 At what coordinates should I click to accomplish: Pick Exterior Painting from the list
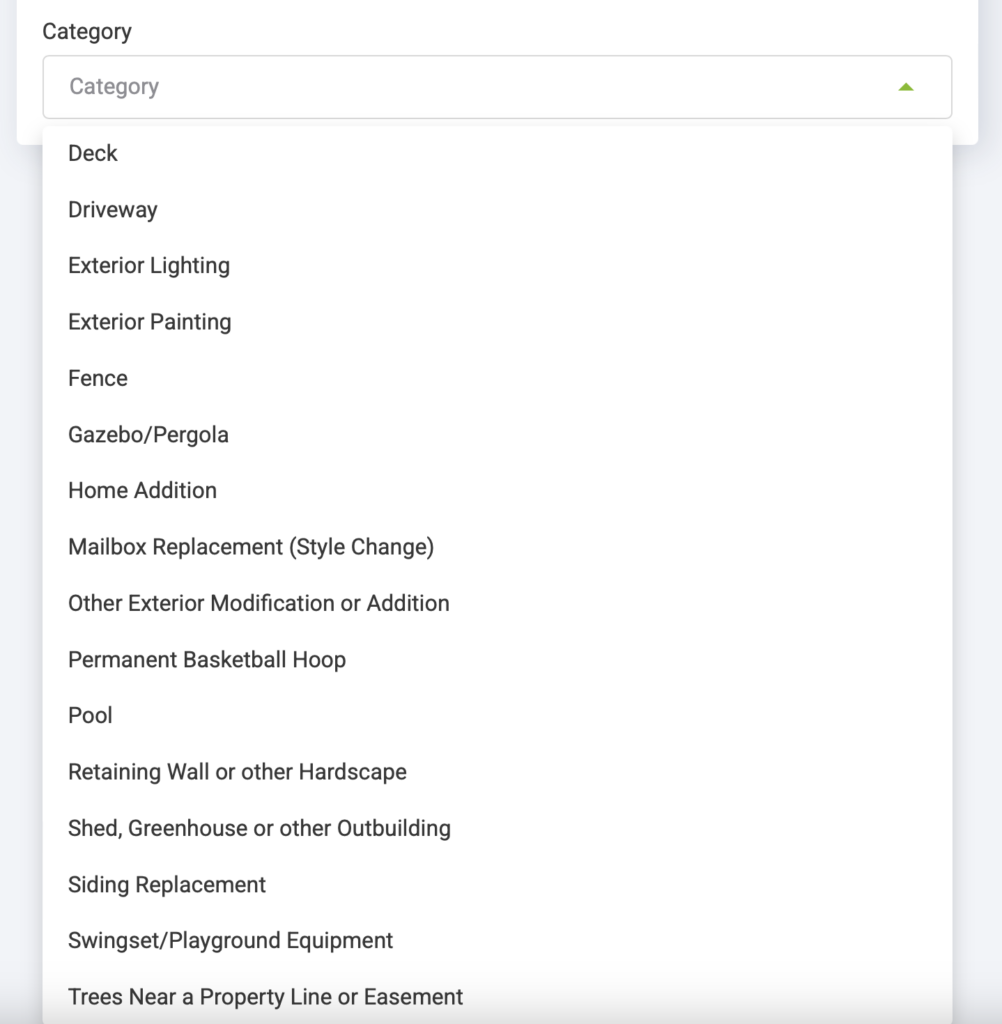tap(497, 322)
